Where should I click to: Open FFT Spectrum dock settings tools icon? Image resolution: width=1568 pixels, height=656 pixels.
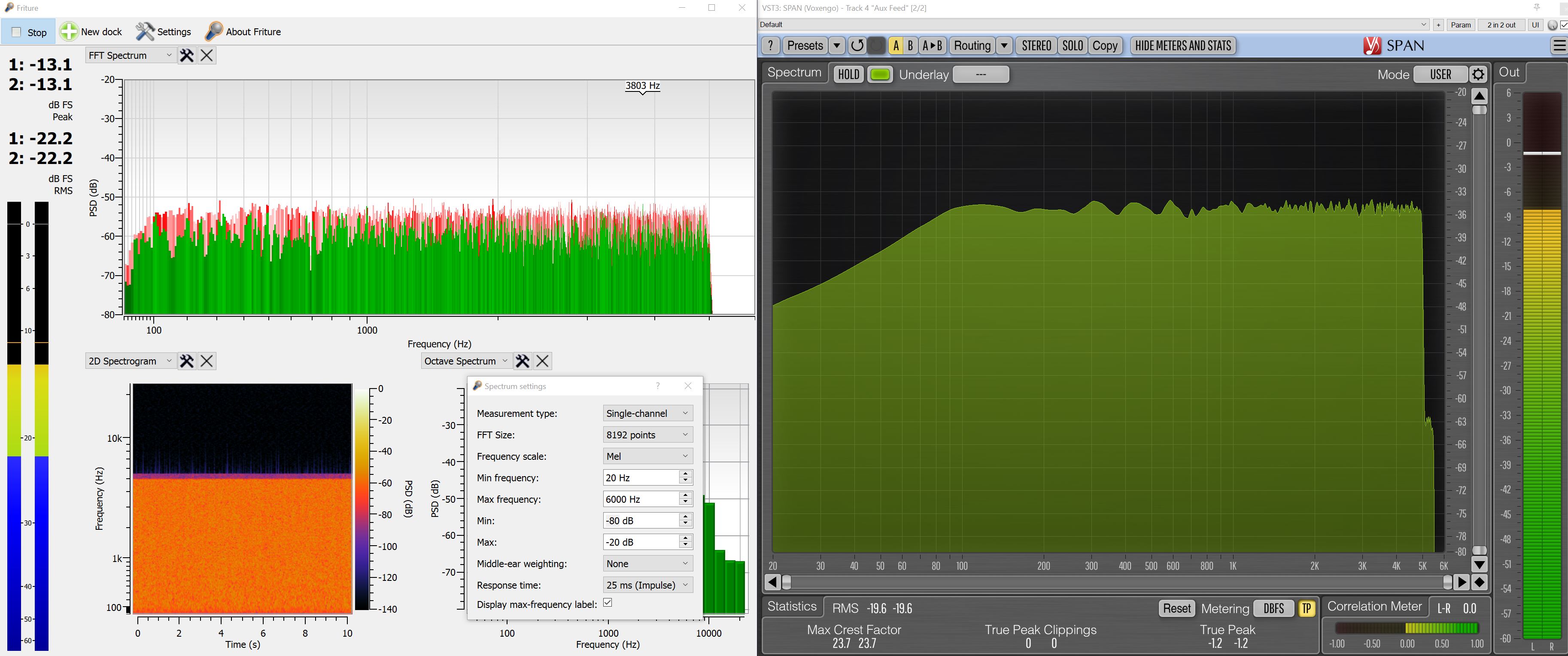click(x=186, y=55)
